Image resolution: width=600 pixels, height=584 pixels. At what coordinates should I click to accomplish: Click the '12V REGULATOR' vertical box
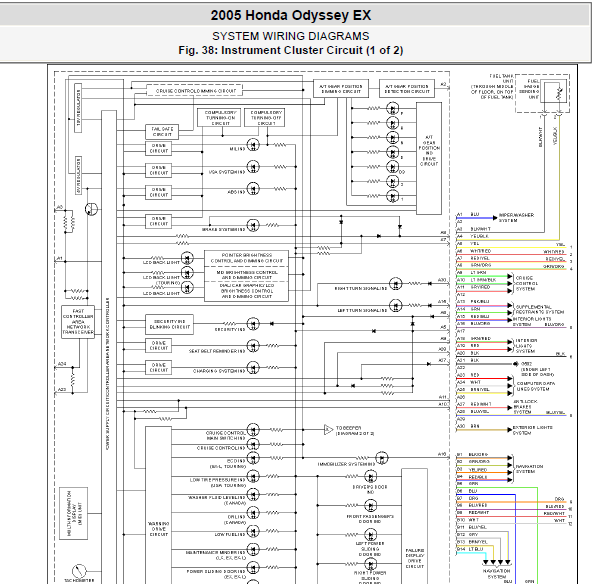(78, 108)
